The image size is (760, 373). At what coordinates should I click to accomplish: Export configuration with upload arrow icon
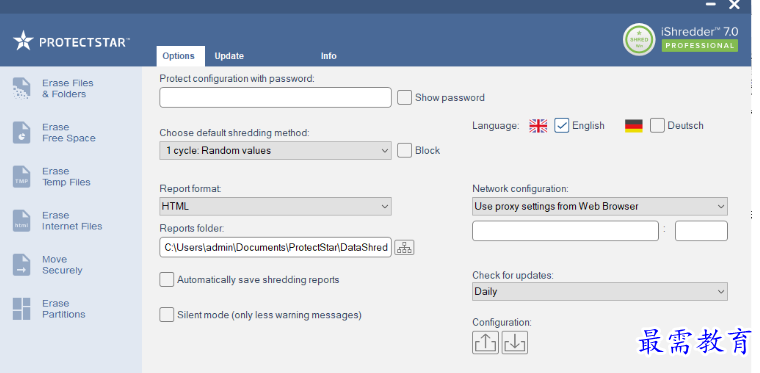(x=485, y=342)
